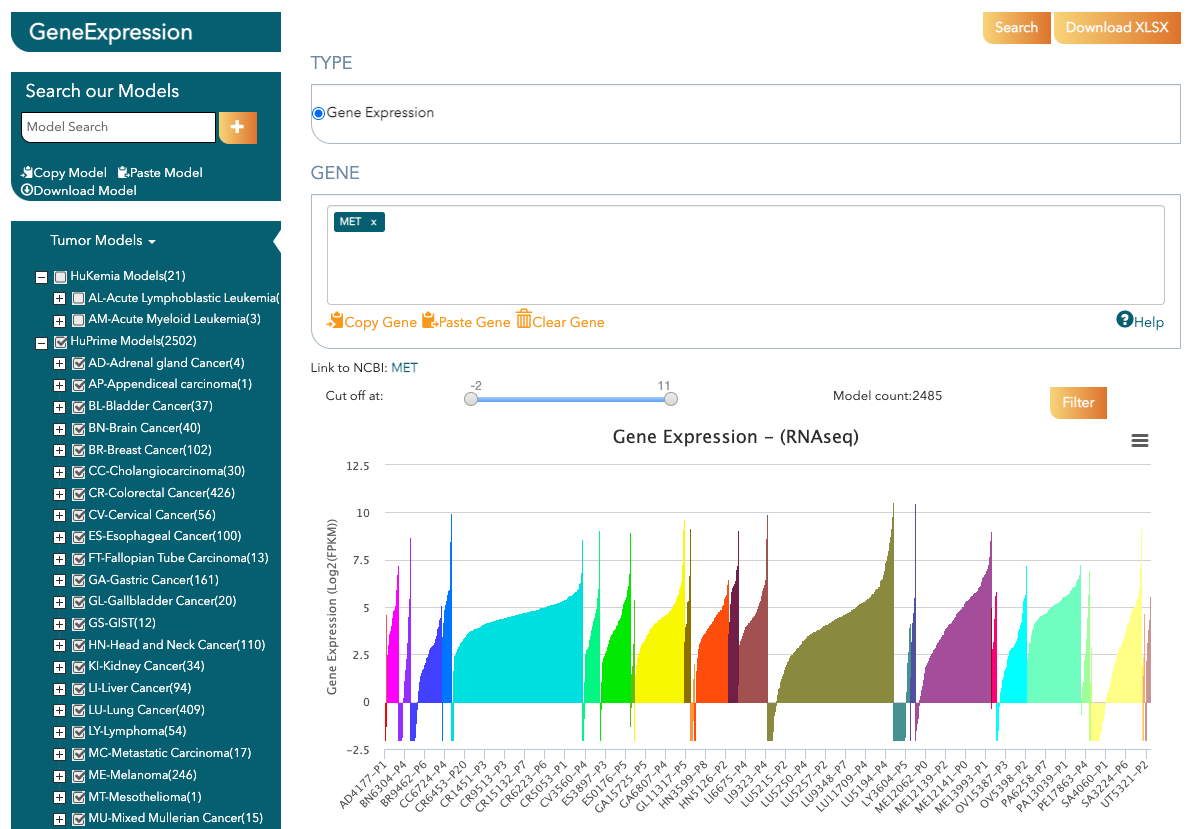
Task: Click the Paste Model icon
Action: pyautogui.click(x=123, y=173)
